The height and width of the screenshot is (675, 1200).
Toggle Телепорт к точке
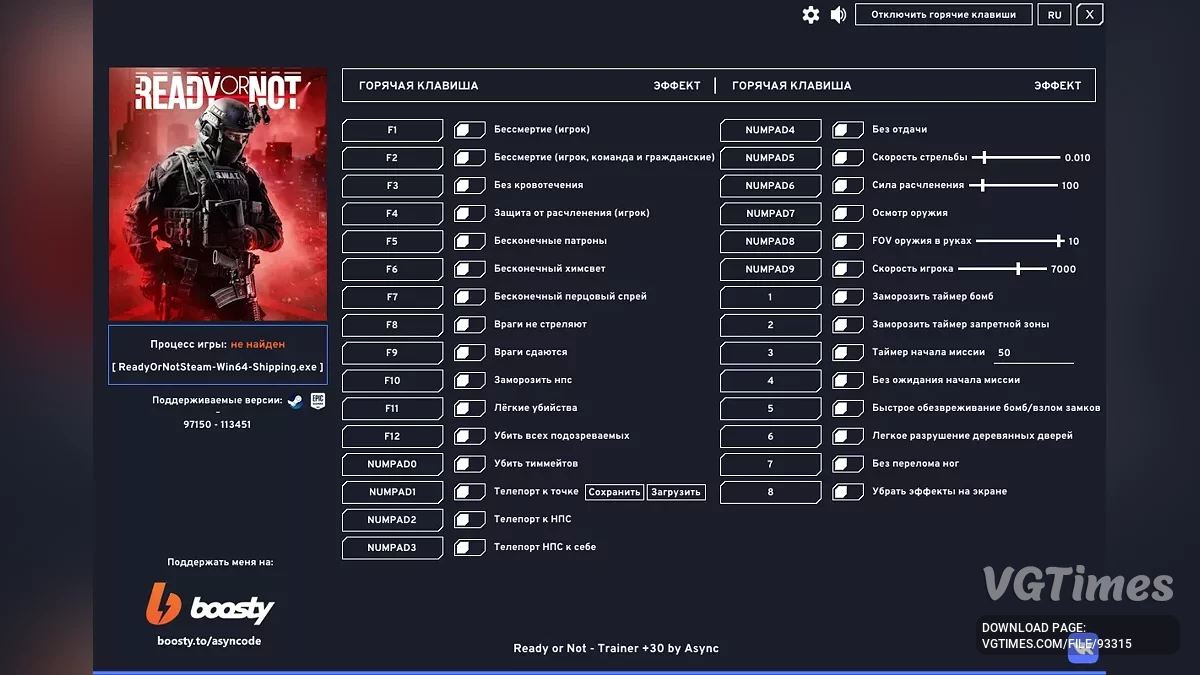[x=469, y=492]
